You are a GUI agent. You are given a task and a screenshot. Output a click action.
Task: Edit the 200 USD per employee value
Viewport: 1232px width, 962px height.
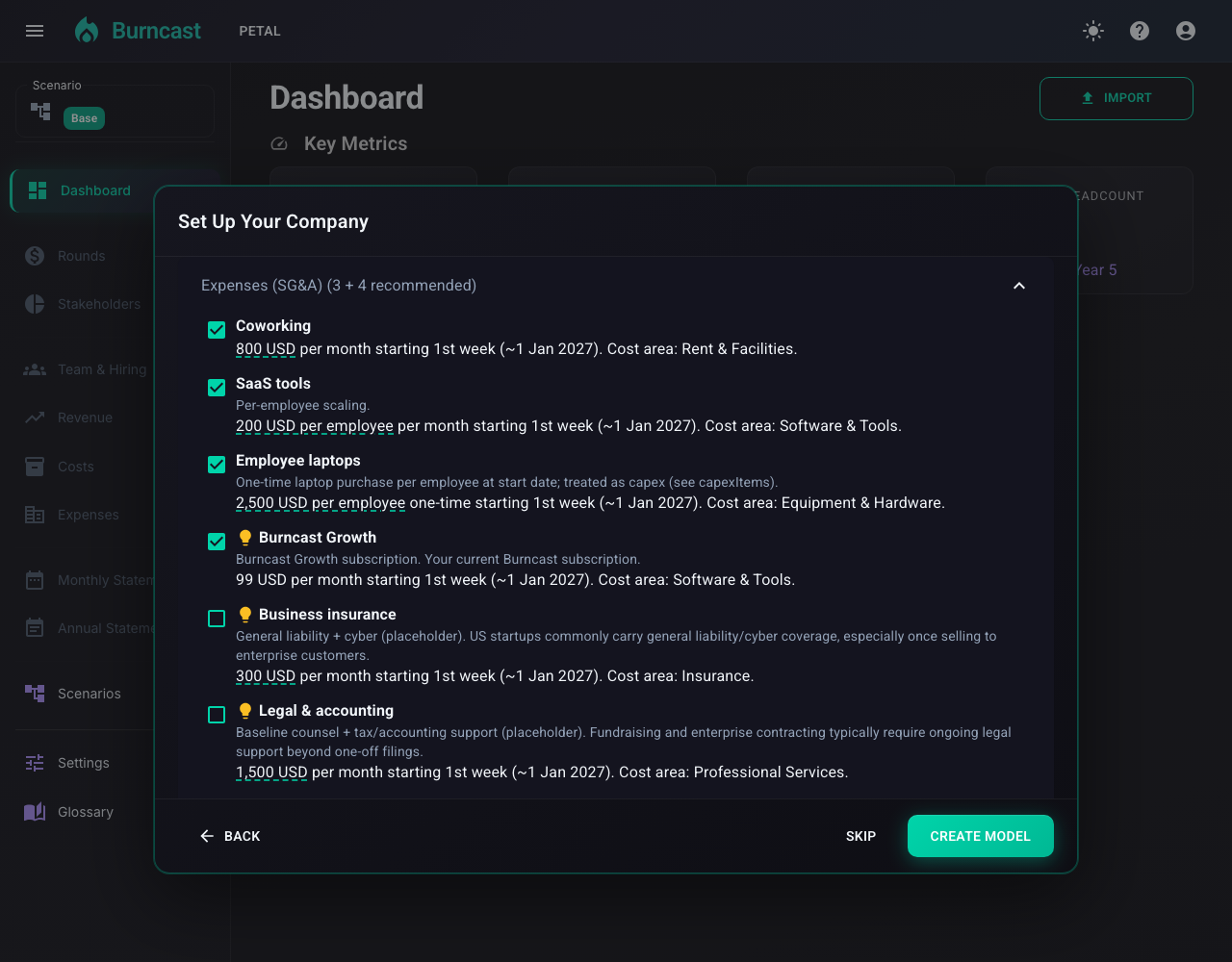(315, 426)
